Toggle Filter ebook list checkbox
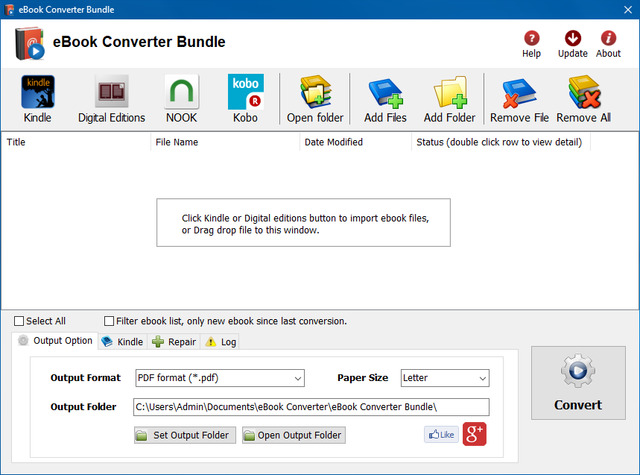Viewport: 640px width, 475px height. click(109, 321)
